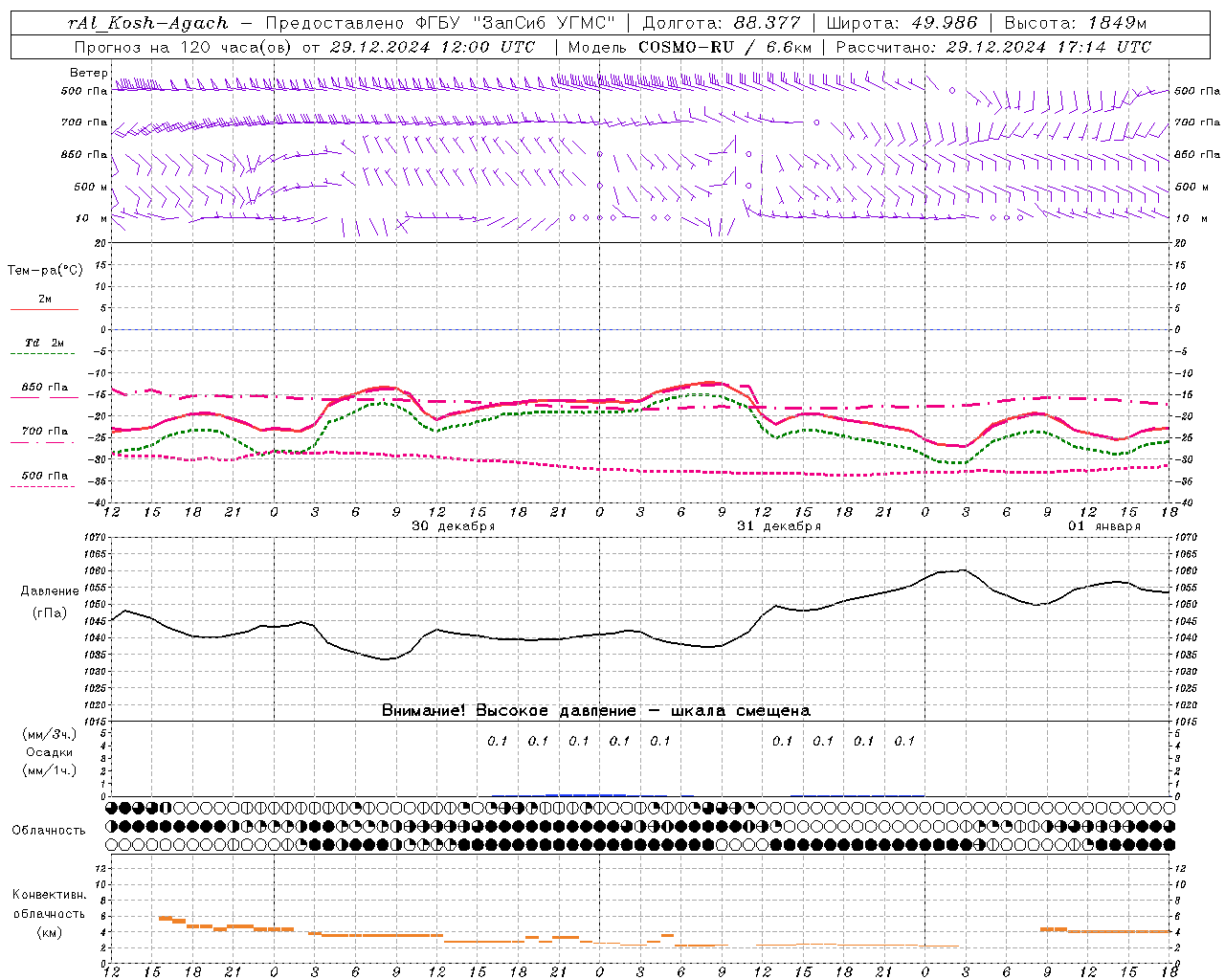1225x980 pixels.
Task: Click the 700 гПа temperature legend entry
Action: 44,432
